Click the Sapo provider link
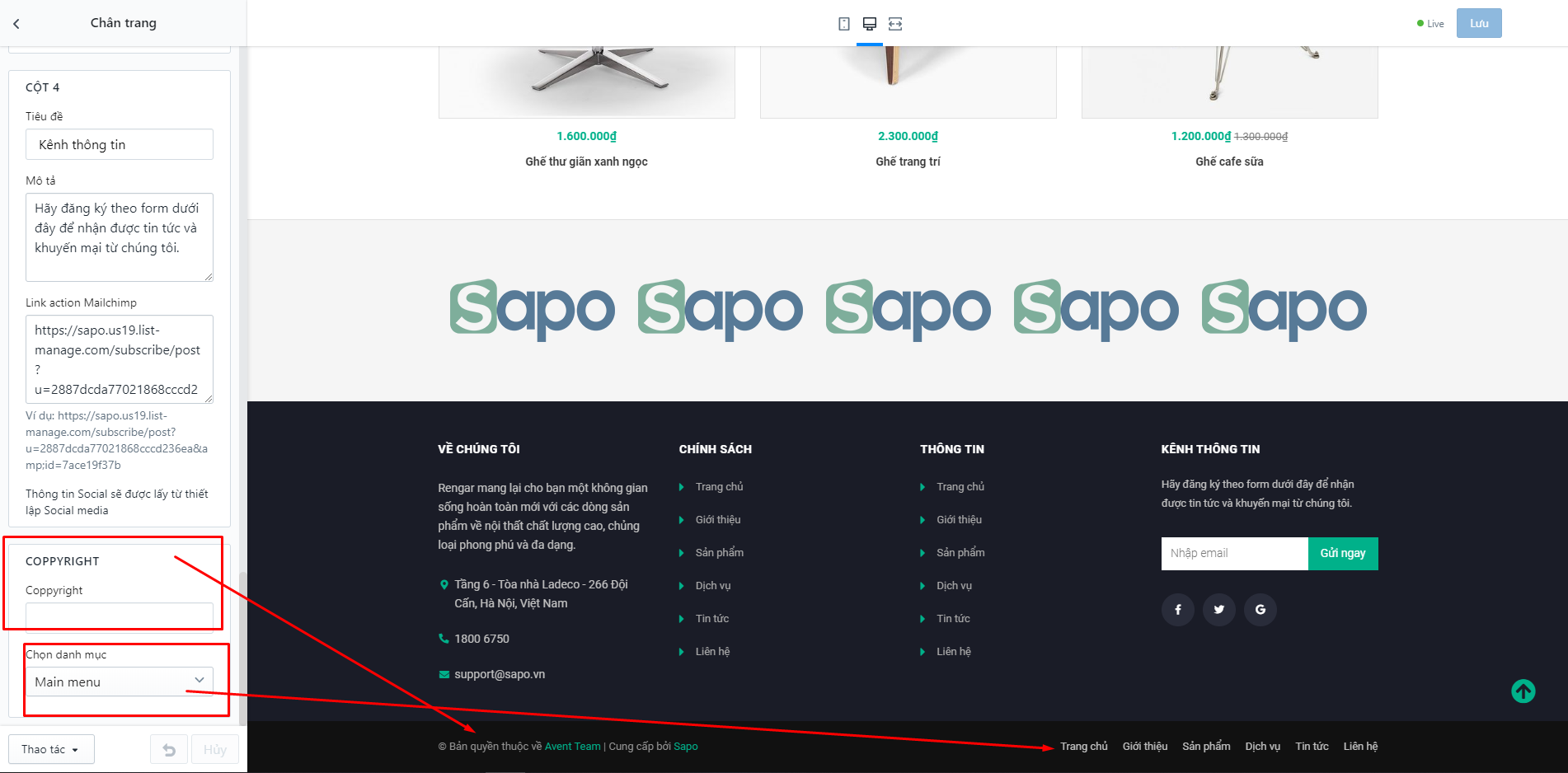 pyautogui.click(x=686, y=747)
